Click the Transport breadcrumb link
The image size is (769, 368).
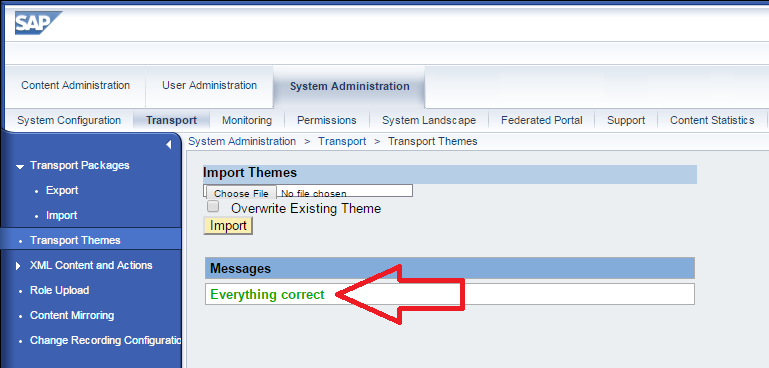pyautogui.click(x=342, y=141)
